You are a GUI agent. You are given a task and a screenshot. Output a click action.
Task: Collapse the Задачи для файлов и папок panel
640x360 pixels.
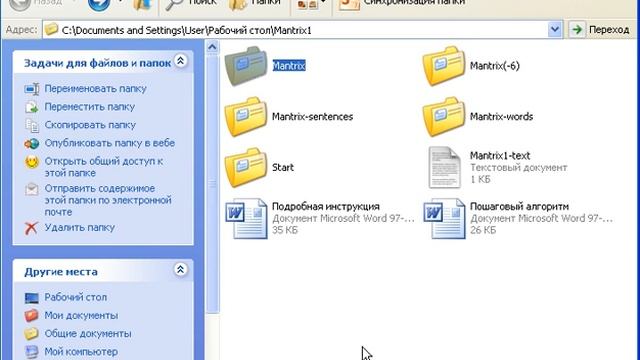180,61
